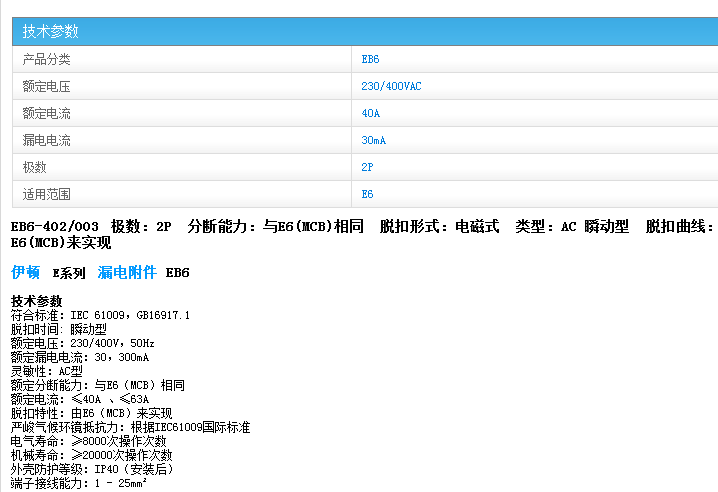Screen dimensions: 718x492
Task: Select the 40A rated current value
Action: [370, 113]
